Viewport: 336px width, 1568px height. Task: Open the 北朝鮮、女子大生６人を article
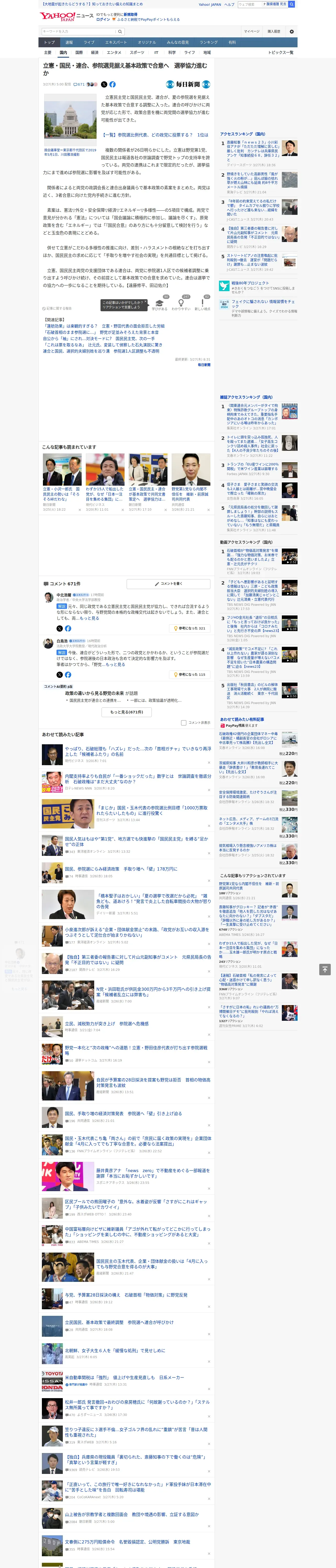pyautogui.click(x=115, y=1351)
